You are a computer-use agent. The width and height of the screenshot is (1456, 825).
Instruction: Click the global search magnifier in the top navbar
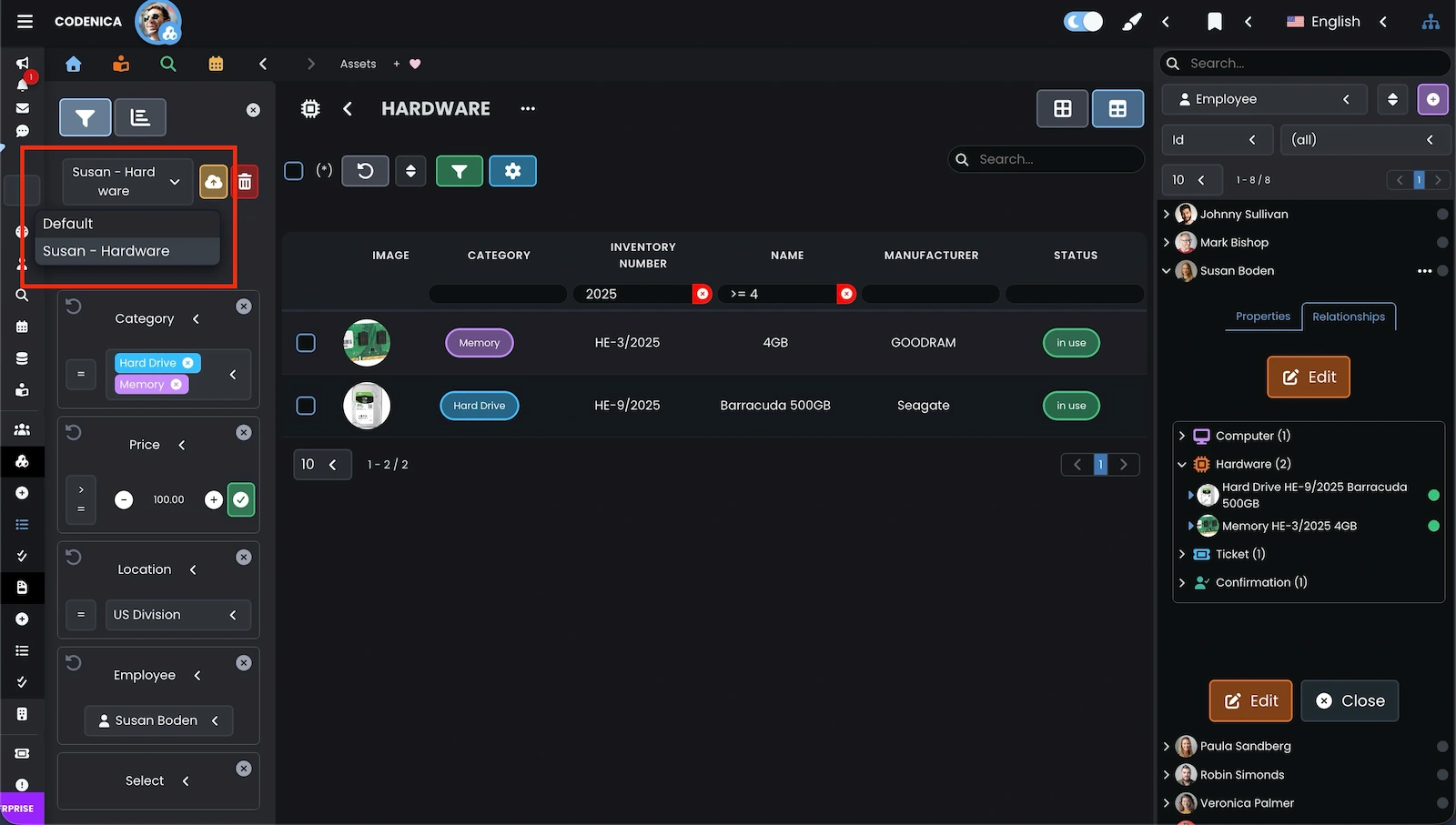[167, 64]
